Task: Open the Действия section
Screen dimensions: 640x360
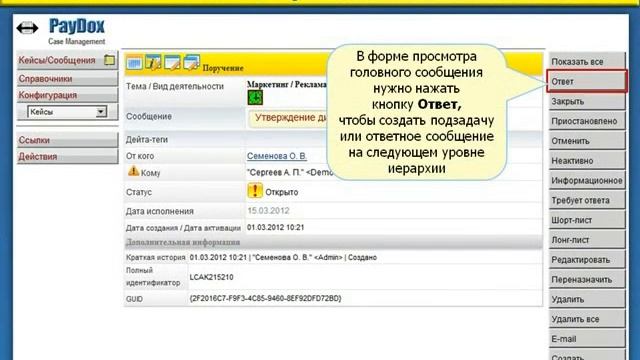Action: pos(67,156)
